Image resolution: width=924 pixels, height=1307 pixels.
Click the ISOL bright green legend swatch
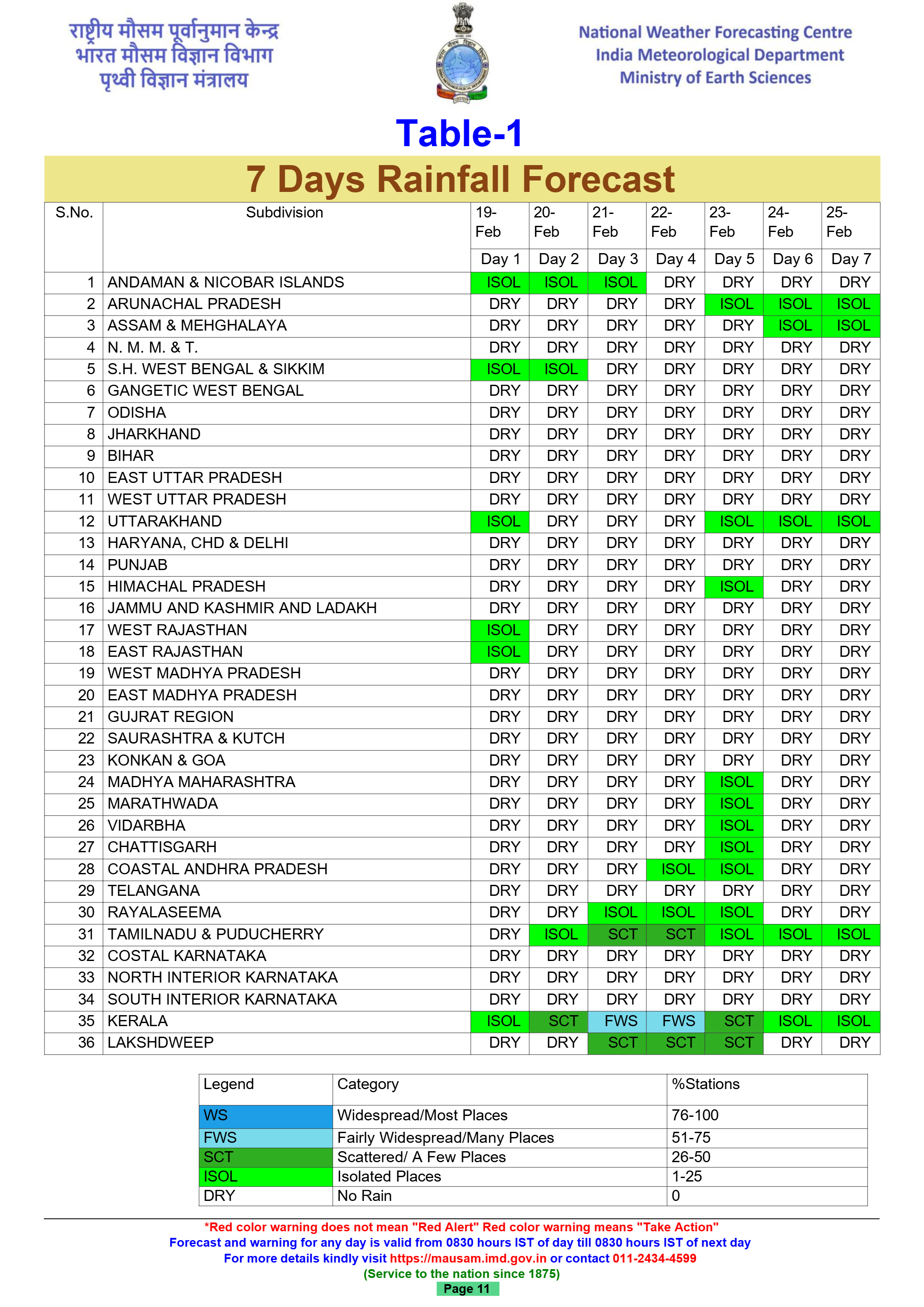[x=265, y=1176]
